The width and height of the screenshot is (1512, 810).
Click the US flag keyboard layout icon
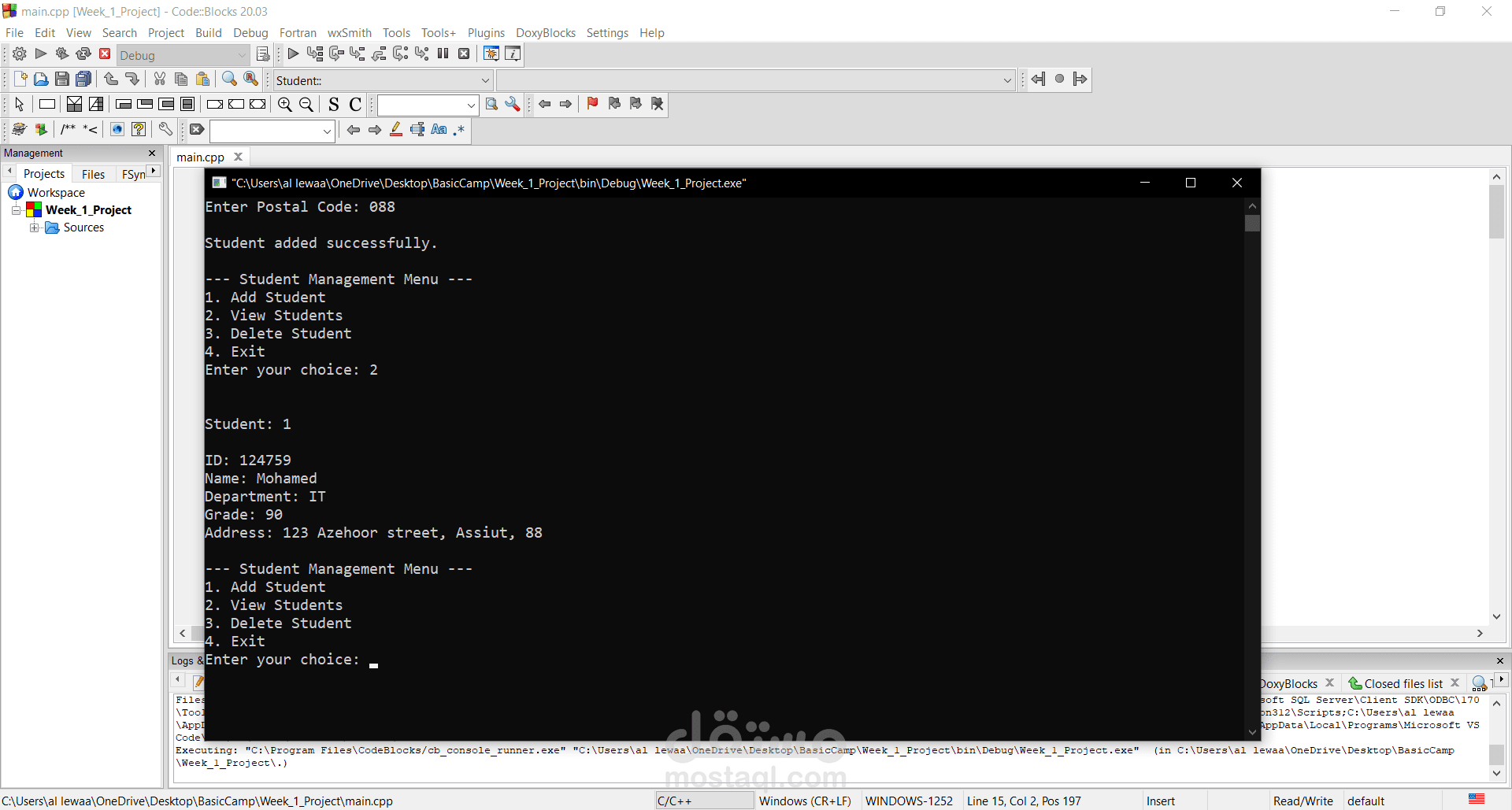[1477, 800]
